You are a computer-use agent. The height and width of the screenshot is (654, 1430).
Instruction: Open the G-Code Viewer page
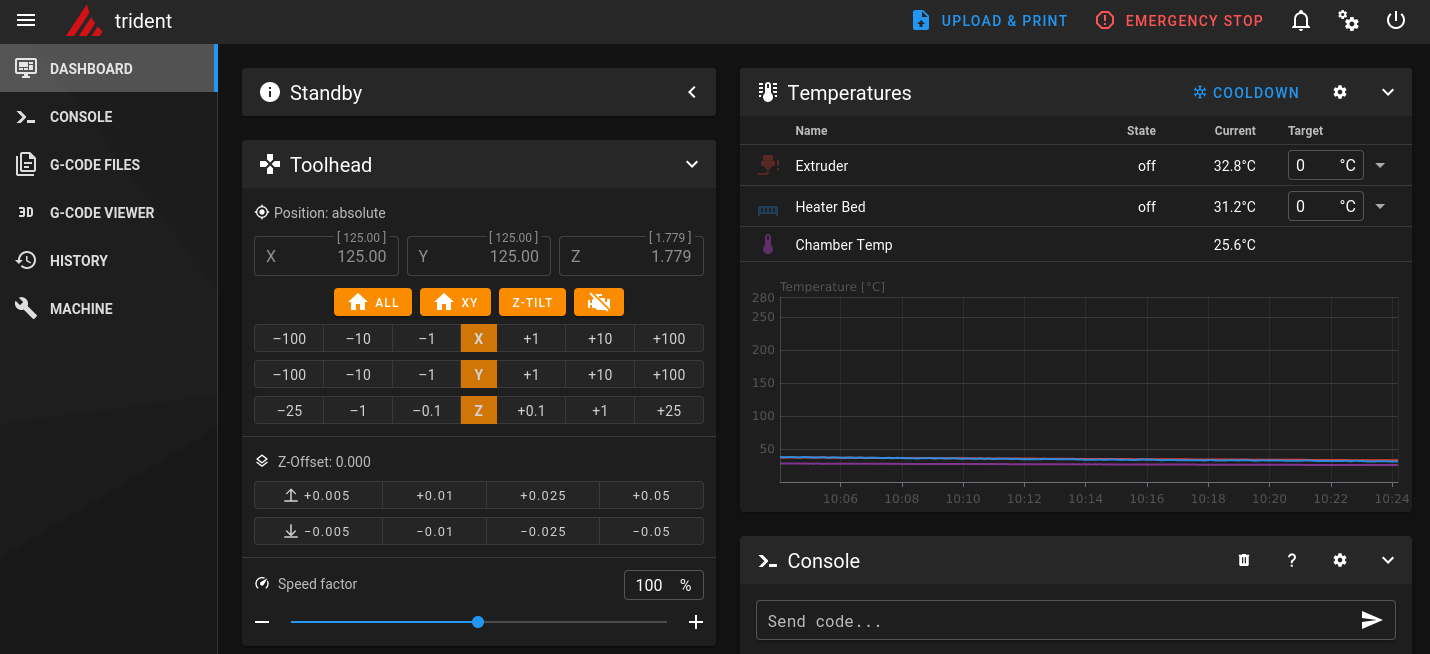coord(108,213)
